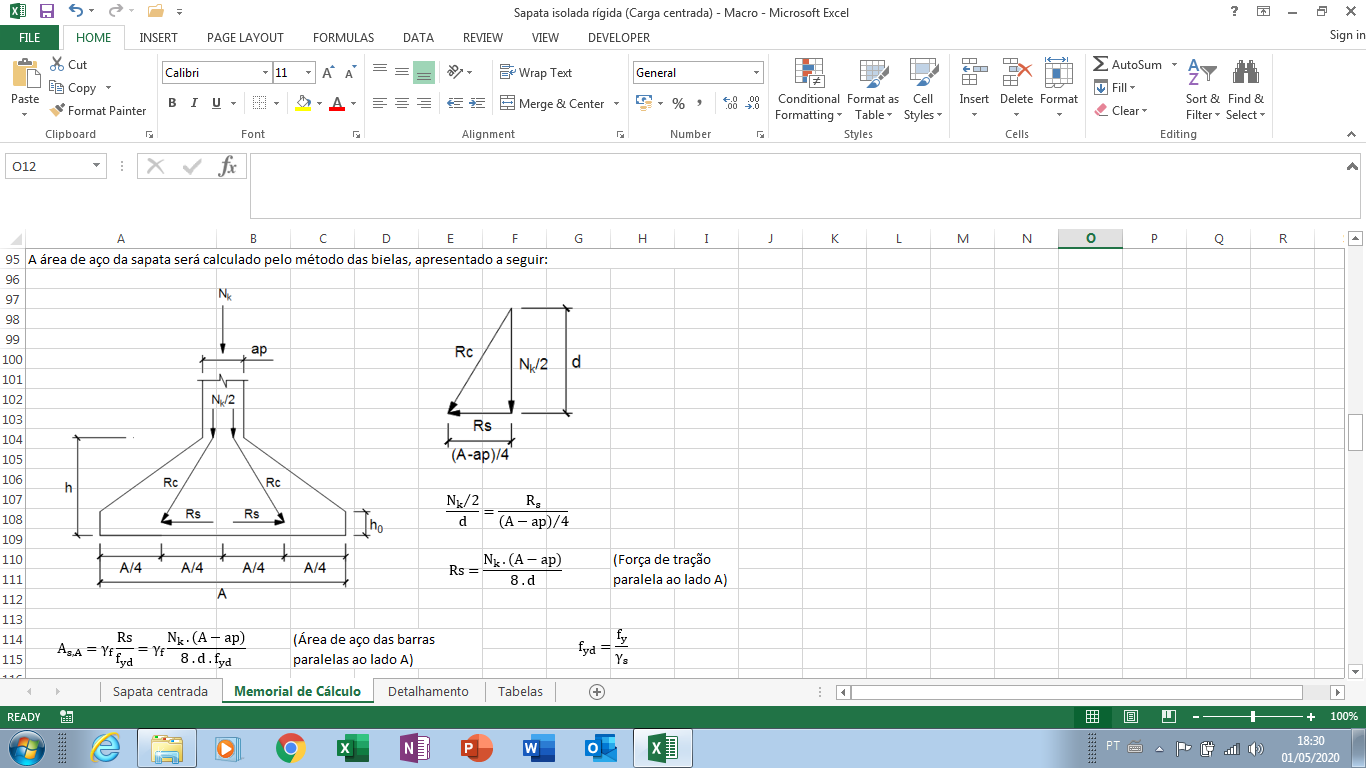Image resolution: width=1366 pixels, height=768 pixels.
Task: Click the Undo arrow icon
Action: 76,12
